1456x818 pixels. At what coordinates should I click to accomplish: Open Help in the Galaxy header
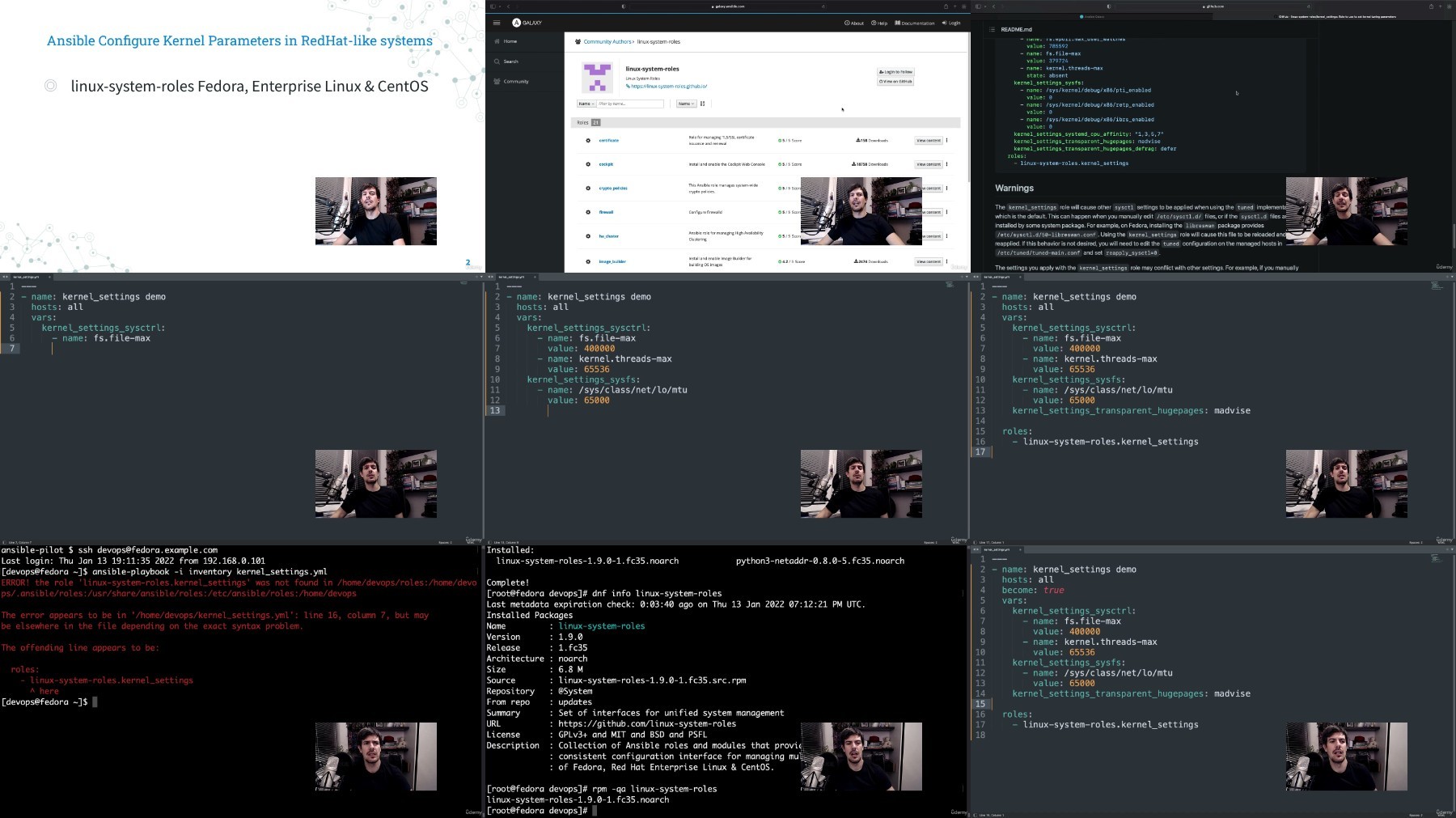(x=879, y=23)
